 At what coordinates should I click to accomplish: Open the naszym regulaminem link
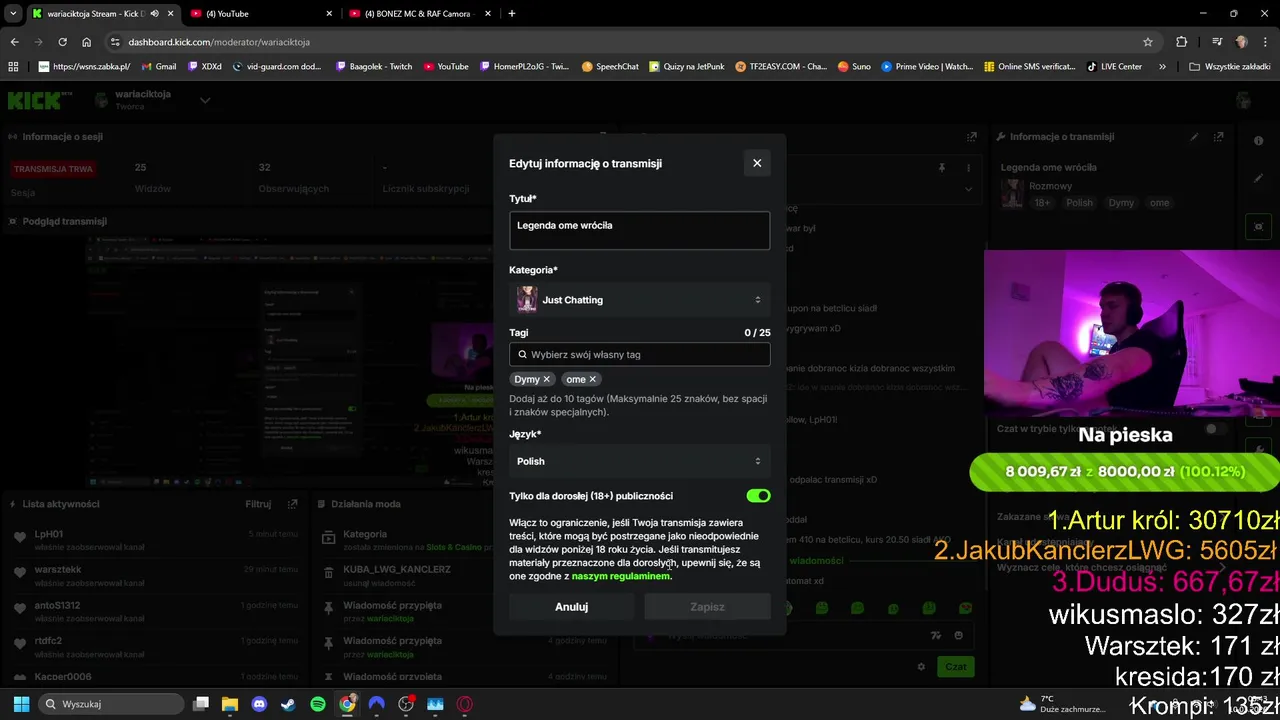click(x=621, y=576)
